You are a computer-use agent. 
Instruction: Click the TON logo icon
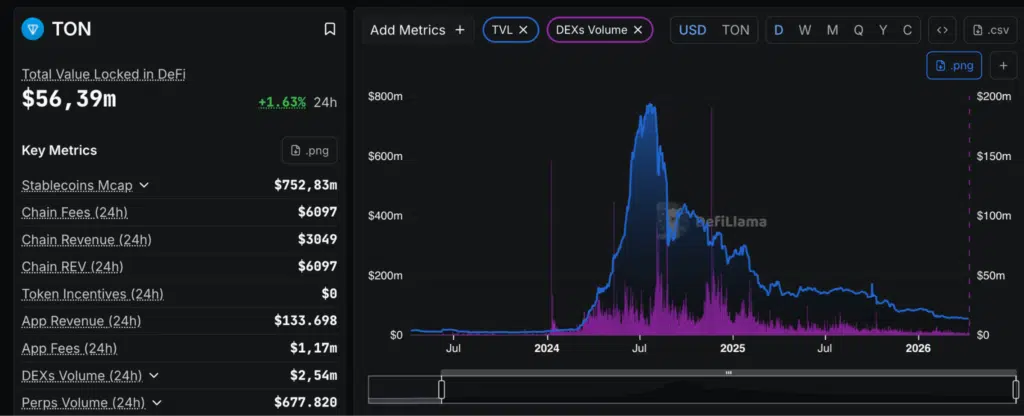click(x=33, y=30)
